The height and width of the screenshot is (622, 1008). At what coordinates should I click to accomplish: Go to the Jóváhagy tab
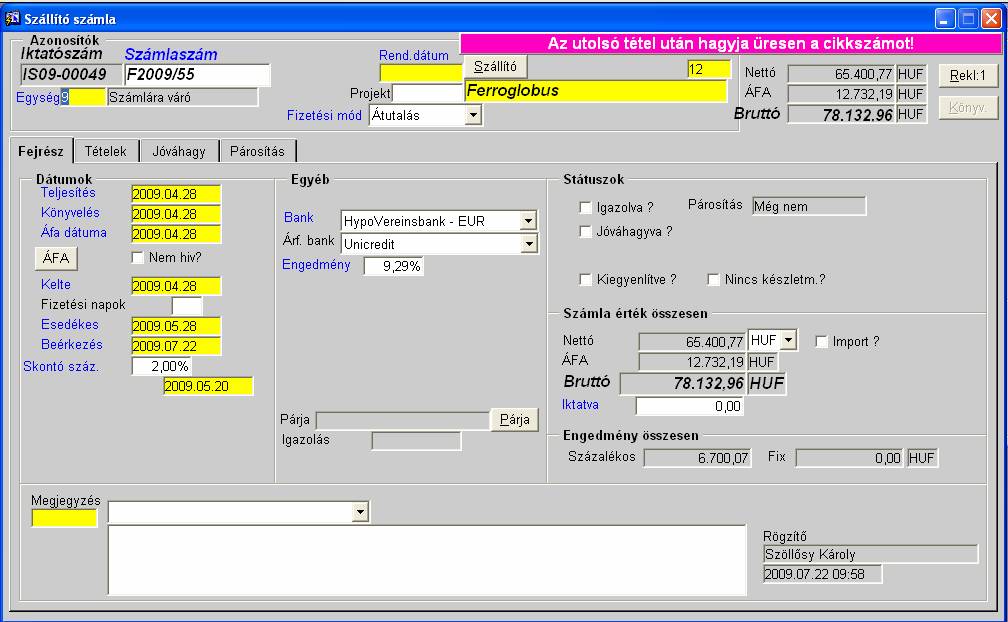[x=179, y=152]
